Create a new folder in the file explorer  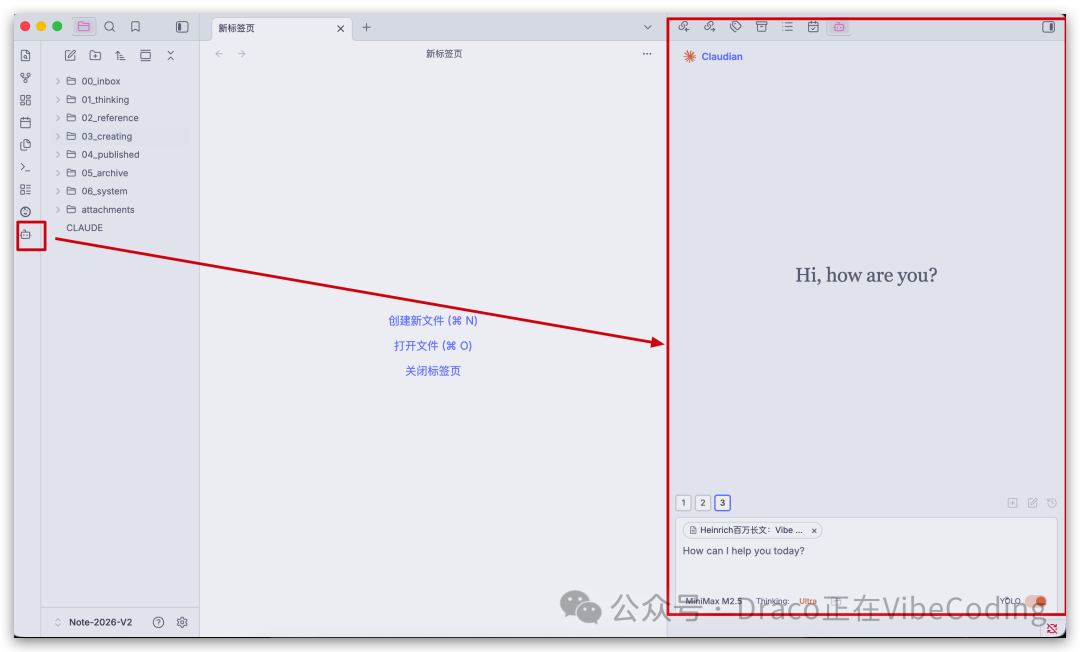pos(95,55)
